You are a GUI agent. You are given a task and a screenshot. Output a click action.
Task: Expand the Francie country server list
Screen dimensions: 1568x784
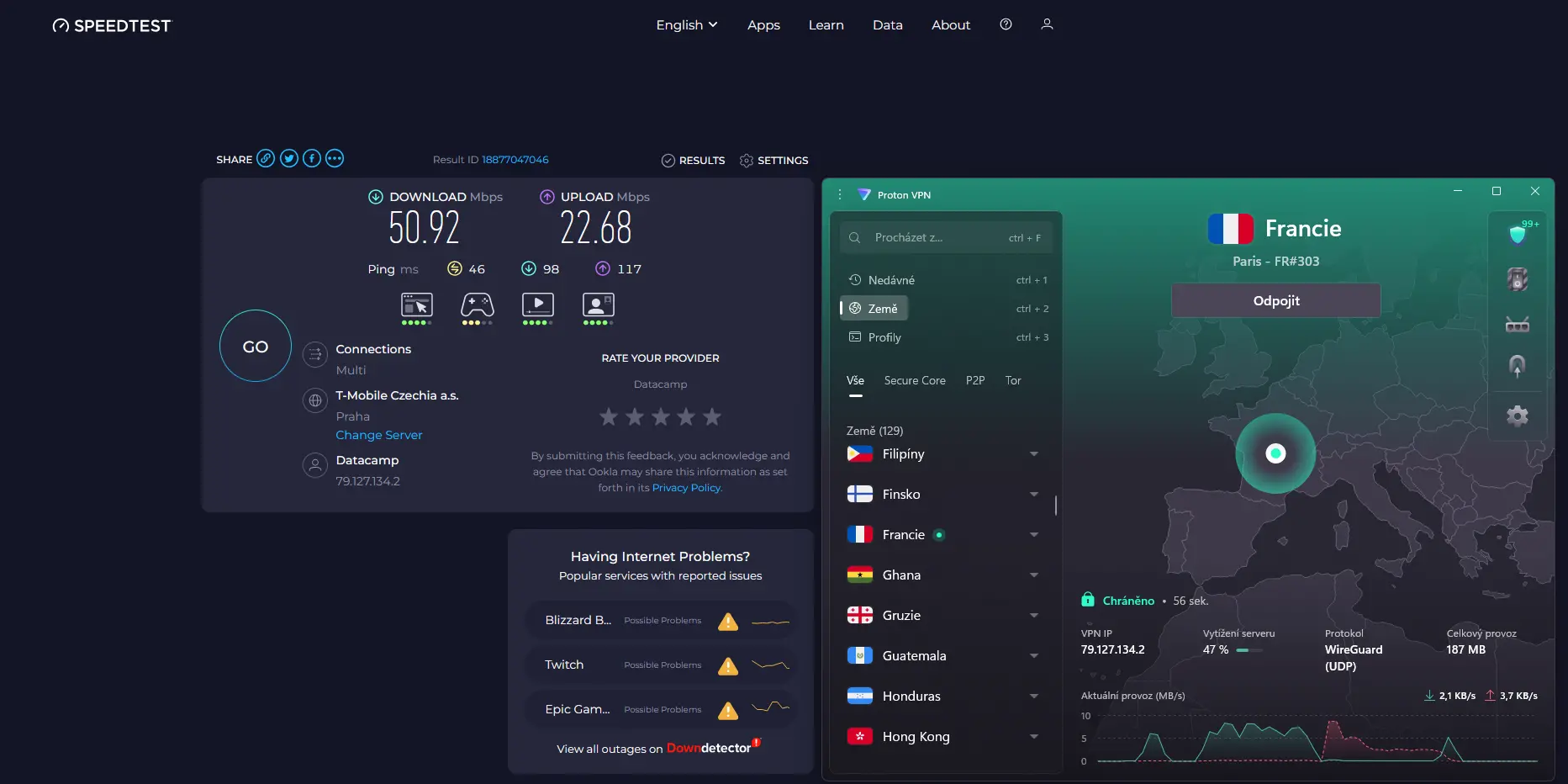click(x=1034, y=534)
